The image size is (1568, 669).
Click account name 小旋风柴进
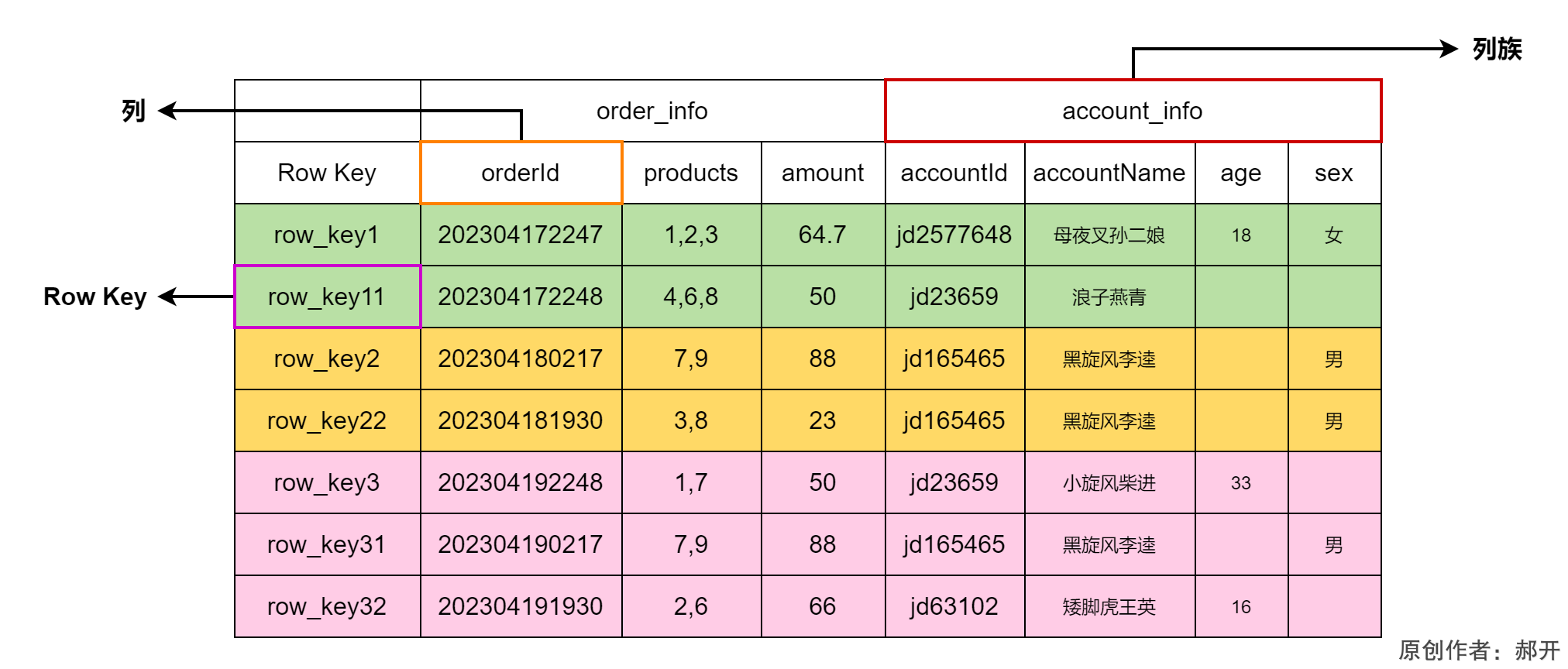[x=1109, y=482]
